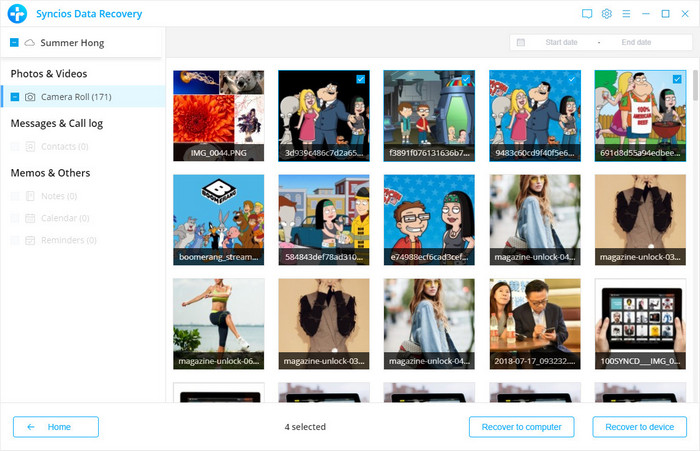700x451 pixels.
Task: Select the IMG_0044.PNG thumbnail
Action: tap(219, 116)
